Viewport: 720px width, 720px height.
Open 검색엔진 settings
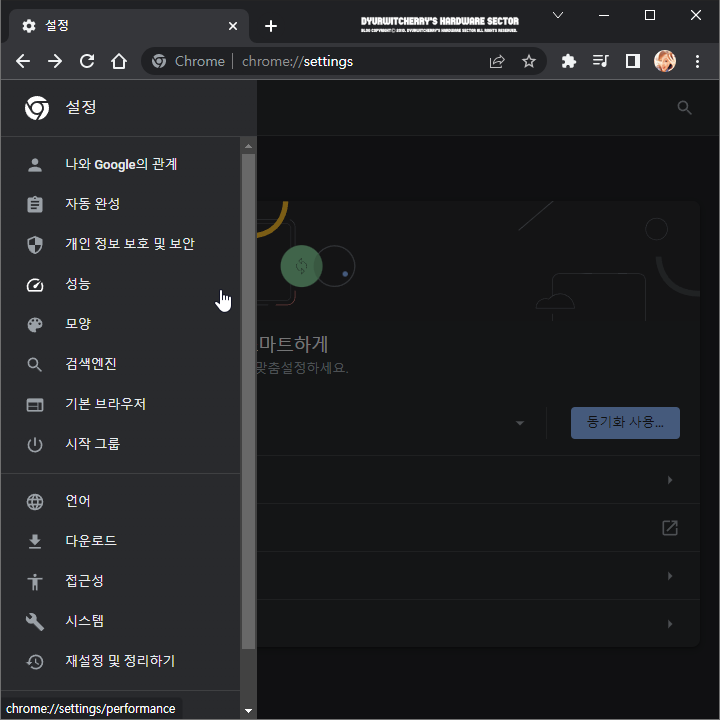pos(121,364)
